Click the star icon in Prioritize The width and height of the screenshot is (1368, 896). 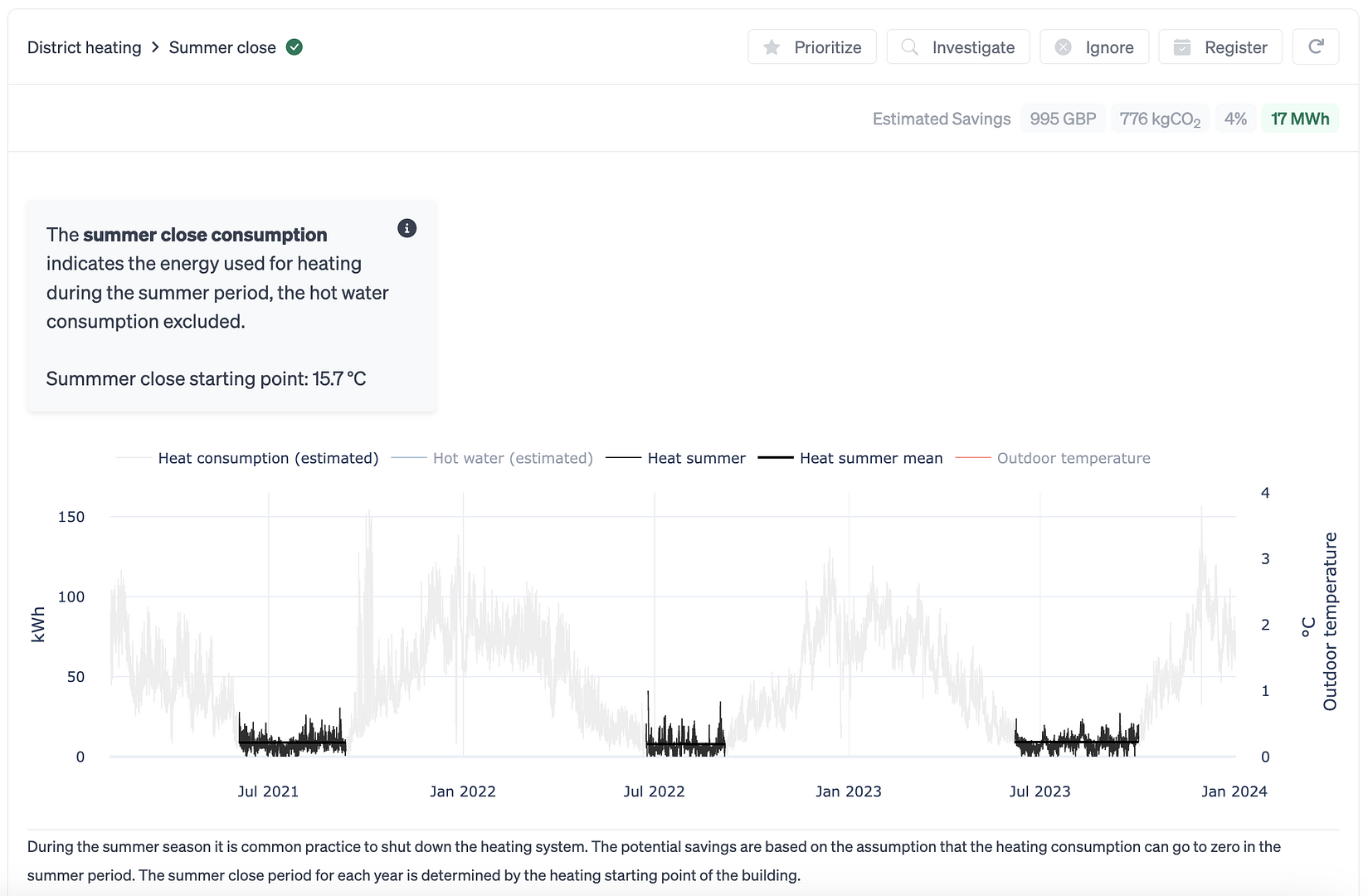(772, 47)
